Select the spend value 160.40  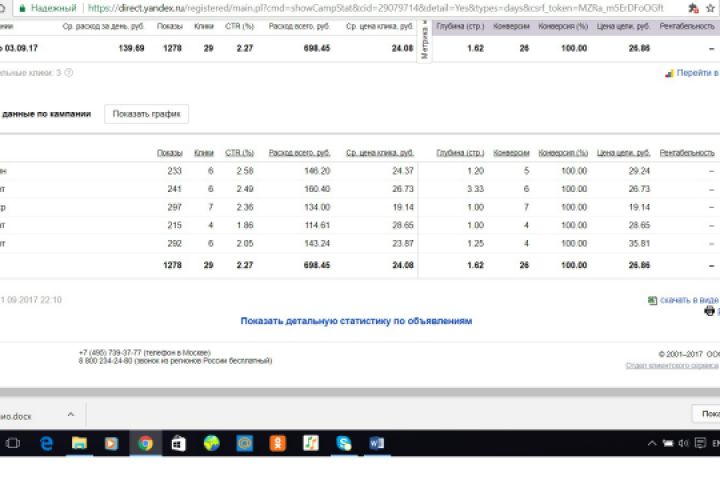[317, 189]
